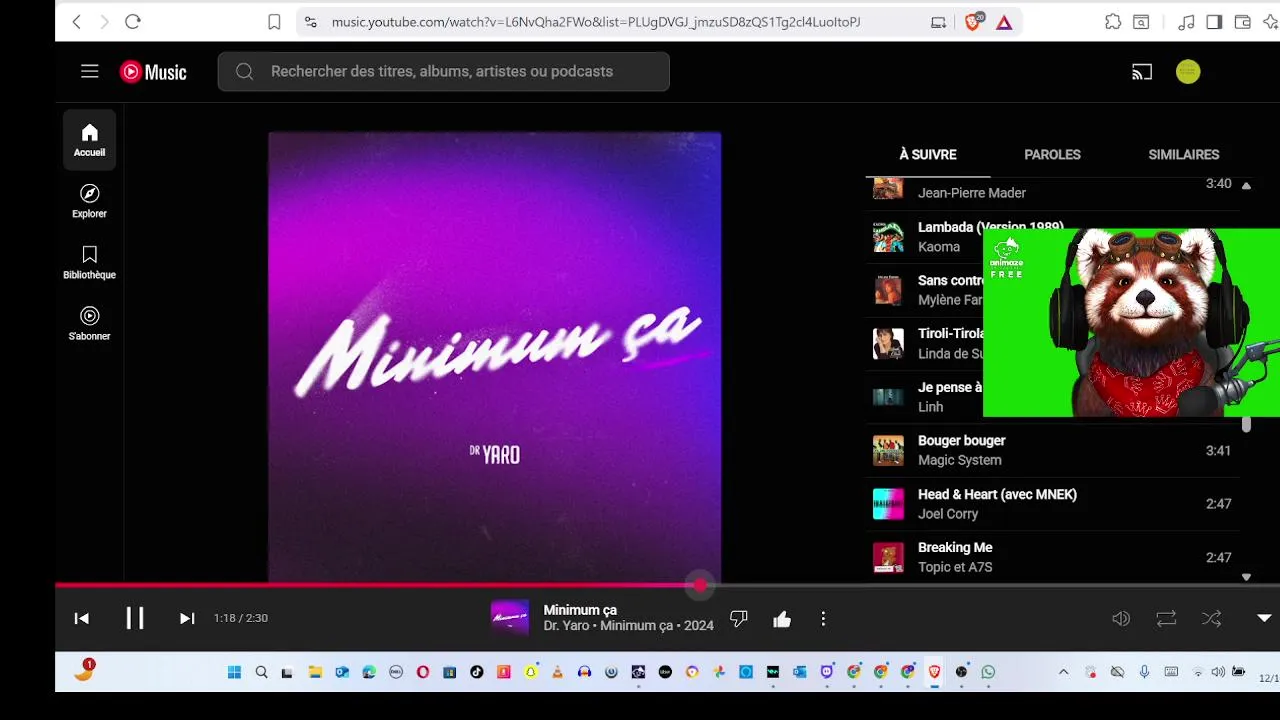Go to Accueil in the sidebar

coord(89,140)
